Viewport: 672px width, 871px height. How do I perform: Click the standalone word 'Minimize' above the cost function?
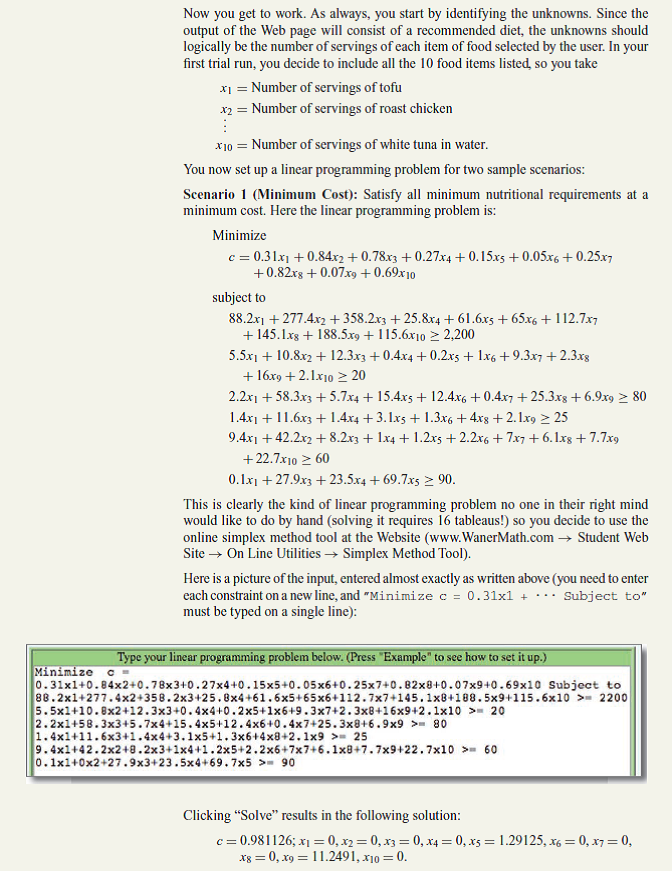[239, 236]
